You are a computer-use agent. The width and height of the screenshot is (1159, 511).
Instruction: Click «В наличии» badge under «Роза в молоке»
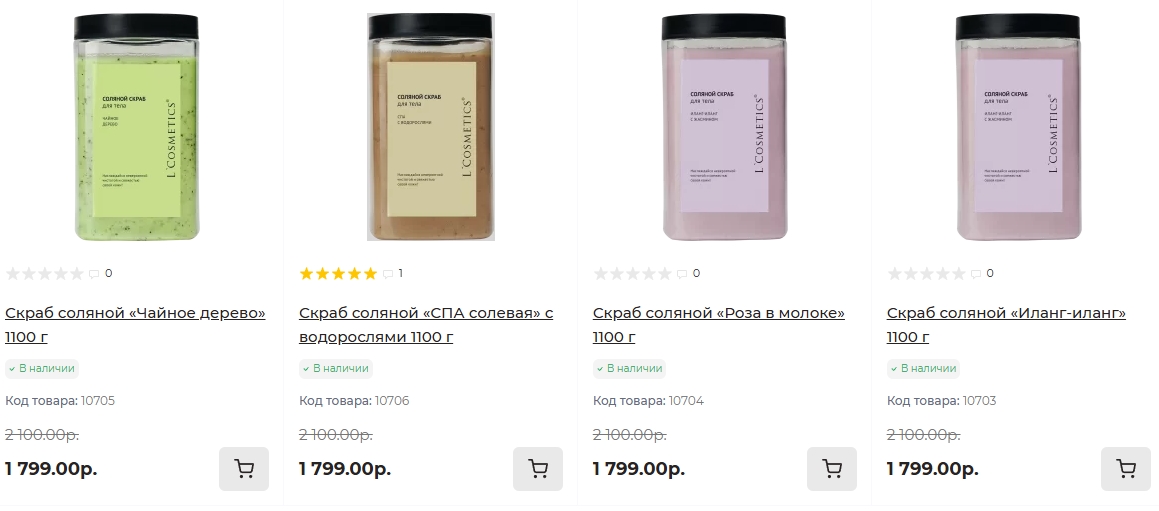pyautogui.click(x=629, y=368)
